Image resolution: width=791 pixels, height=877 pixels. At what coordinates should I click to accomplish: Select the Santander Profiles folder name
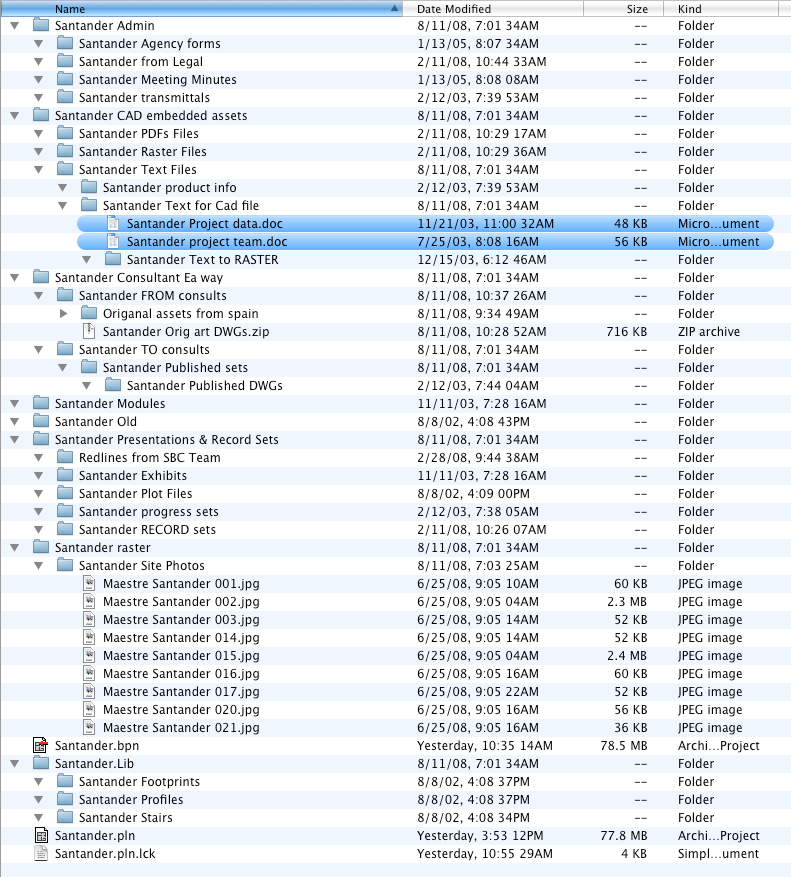(x=130, y=799)
